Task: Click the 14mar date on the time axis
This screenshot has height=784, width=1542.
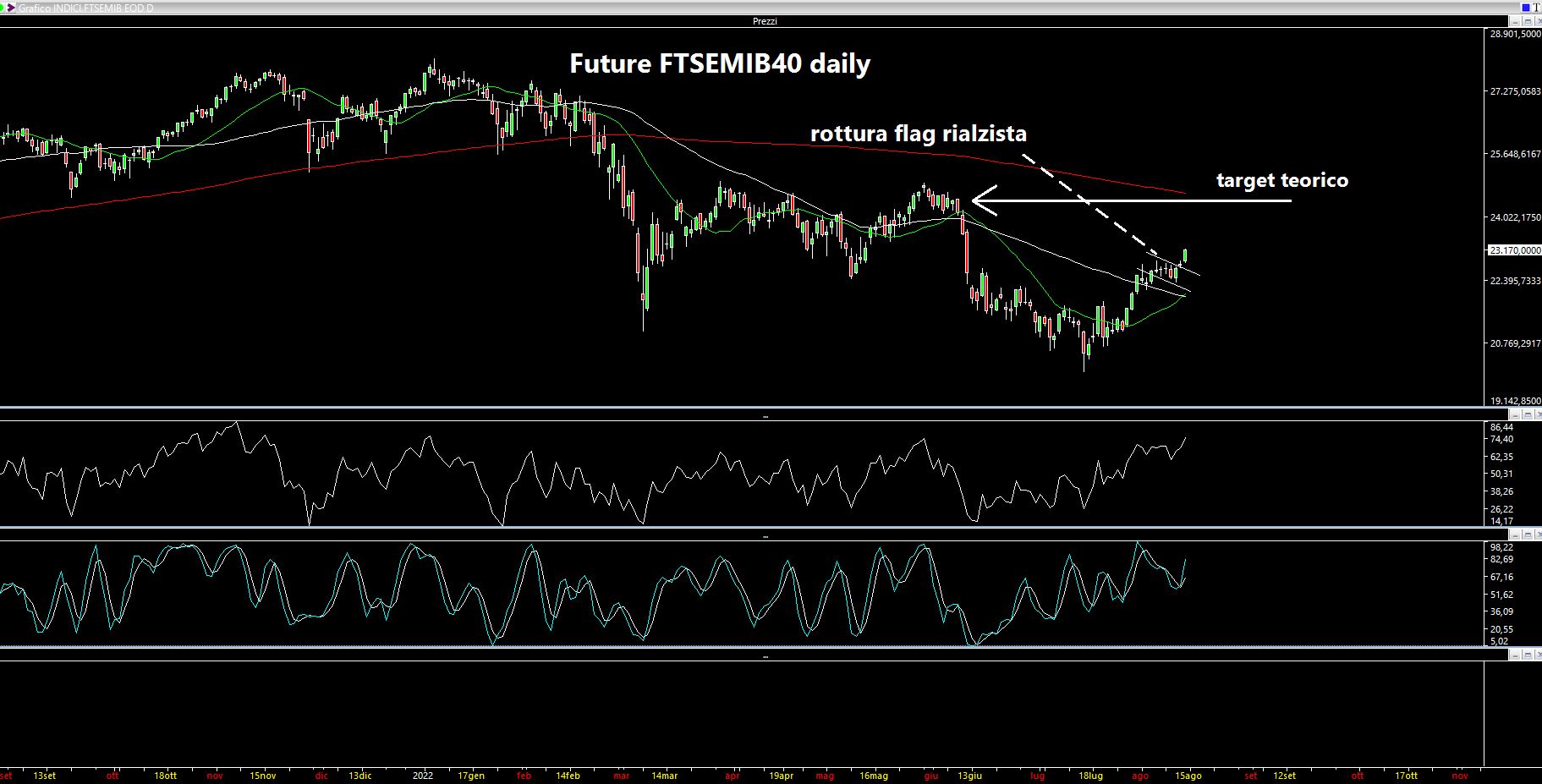Action: (x=665, y=776)
